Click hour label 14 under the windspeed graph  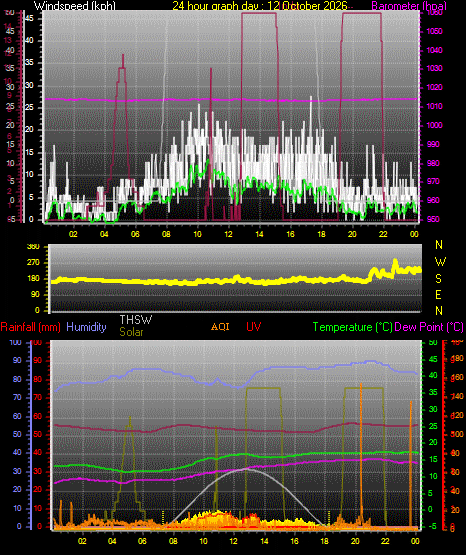pos(259,234)
